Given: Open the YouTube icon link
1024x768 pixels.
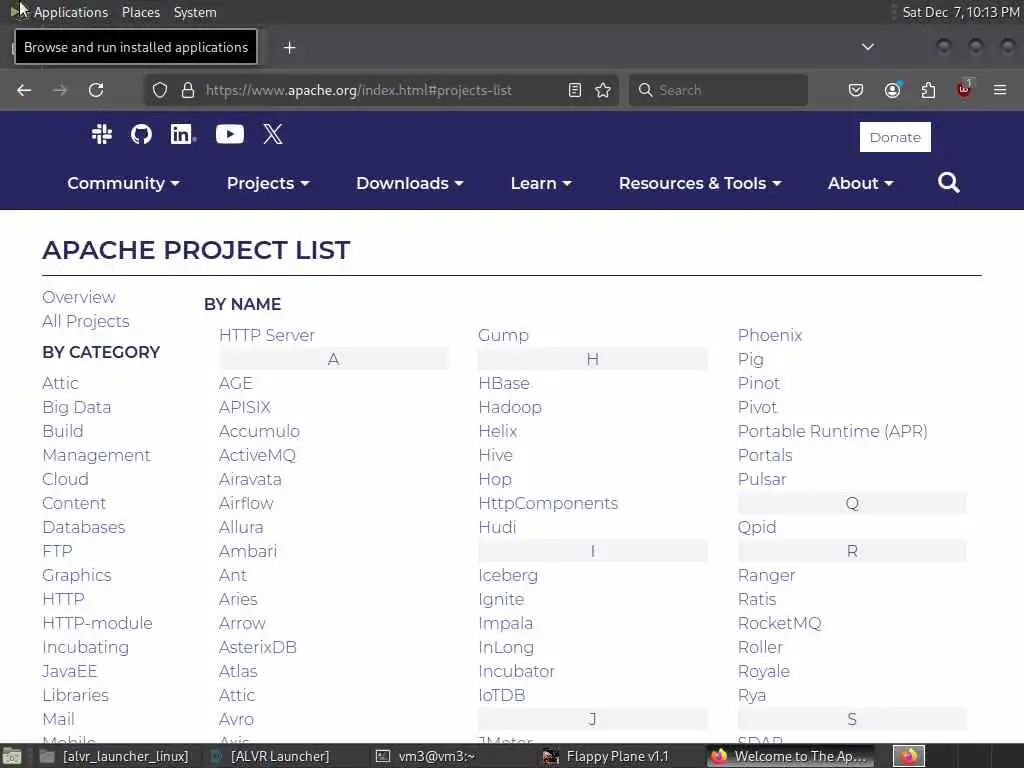Looking at the screenshot, I should click(x=230, y=135).
